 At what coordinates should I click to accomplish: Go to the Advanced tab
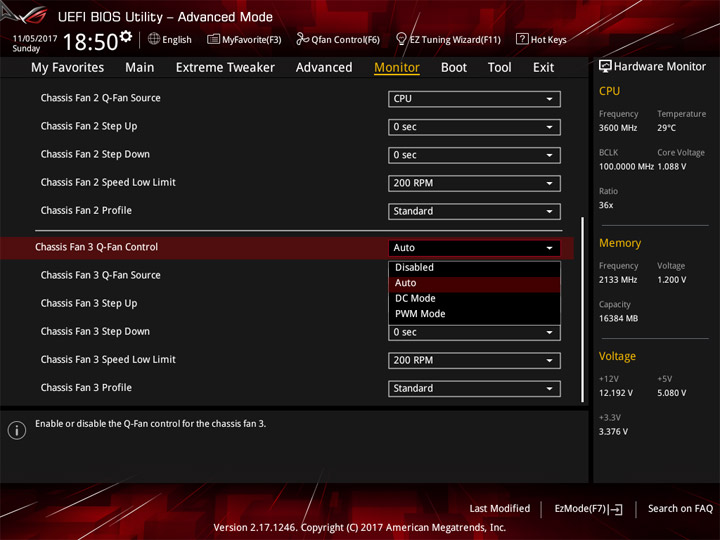(x=324, y=68)
